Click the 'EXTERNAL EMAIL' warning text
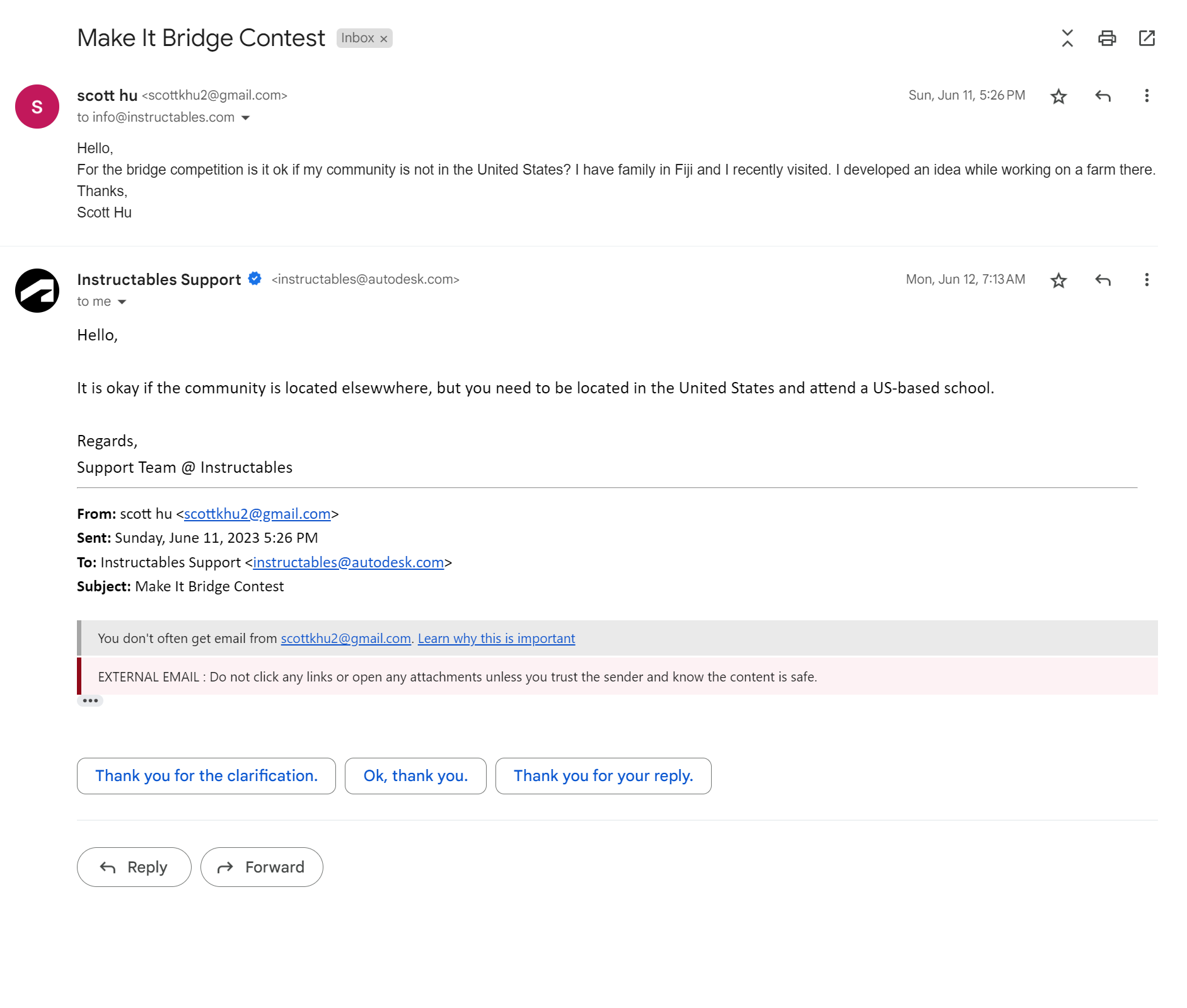1187x1008 pixels. point(457,677)
